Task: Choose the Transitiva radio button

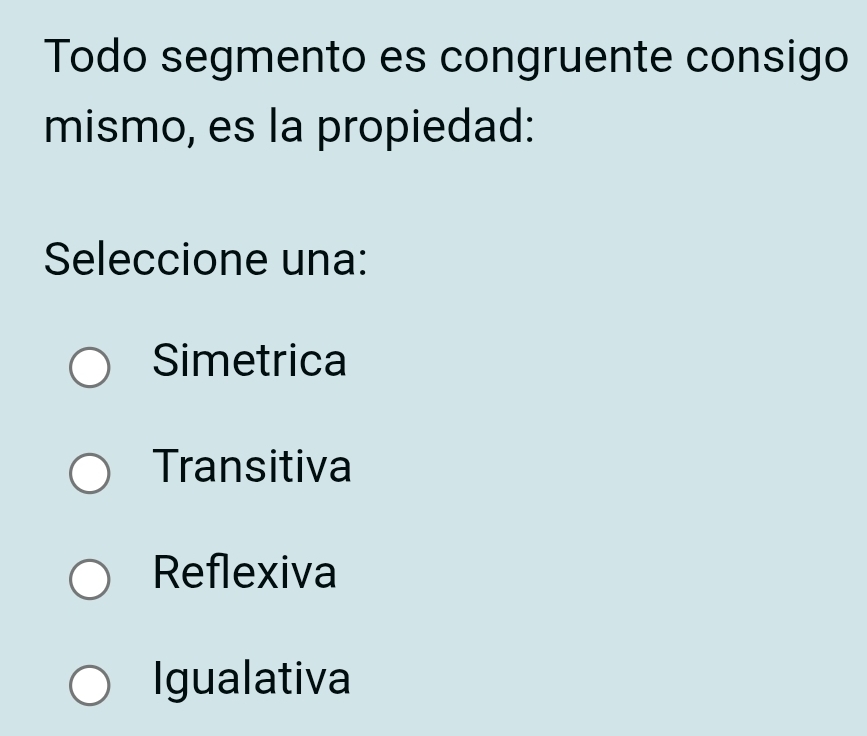Action: (x=90, y=474)
